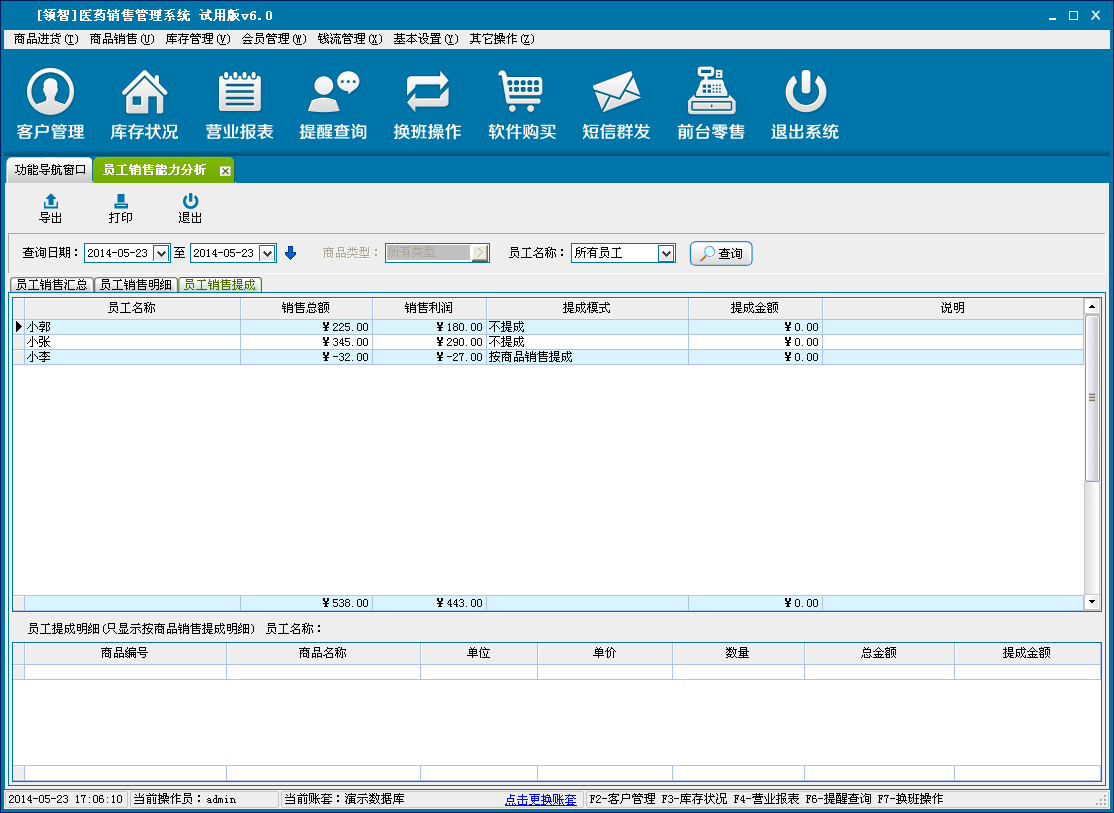Open the 员工名称 employee dropdown
Screen dimensions: 1114x813
click(x=666, y=254)
